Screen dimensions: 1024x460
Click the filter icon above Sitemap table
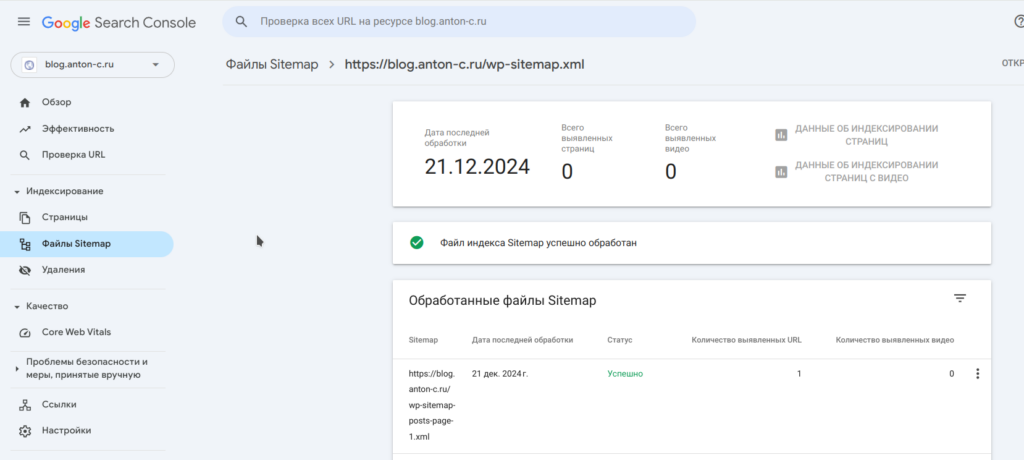pos(960,299)
